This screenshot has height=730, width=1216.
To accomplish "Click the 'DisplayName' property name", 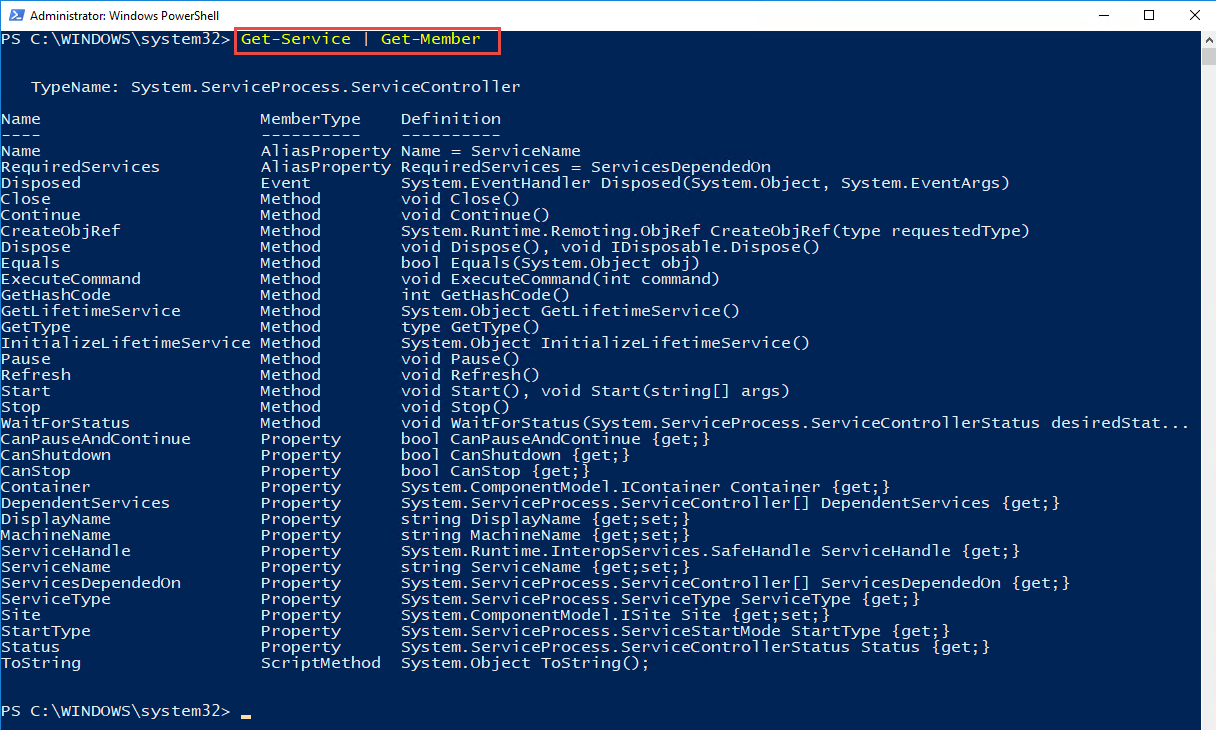I will (56, 519).
